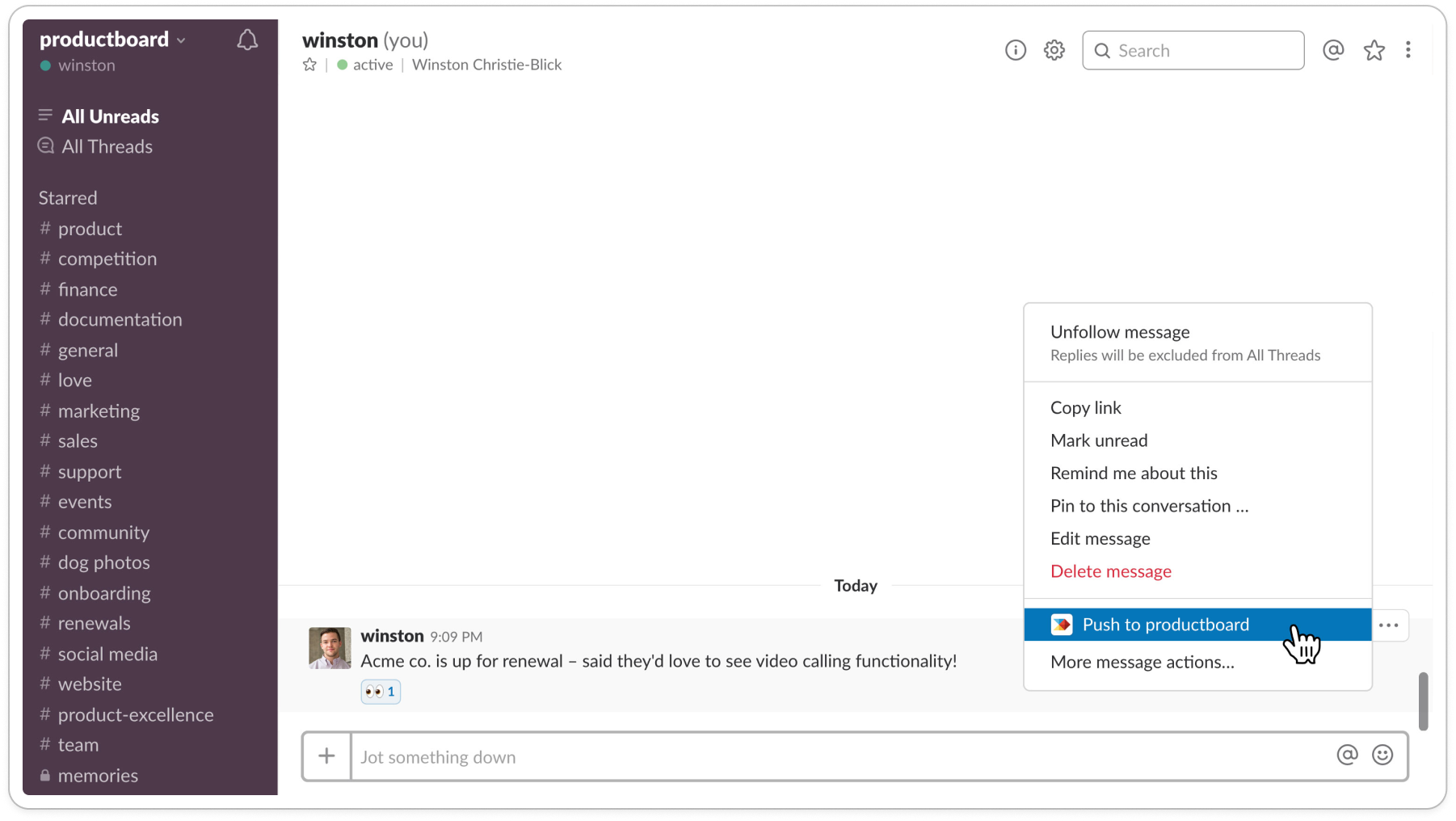Click winston status under workspace name
Screen dimensions: 1456x821
tap(78, 65)
